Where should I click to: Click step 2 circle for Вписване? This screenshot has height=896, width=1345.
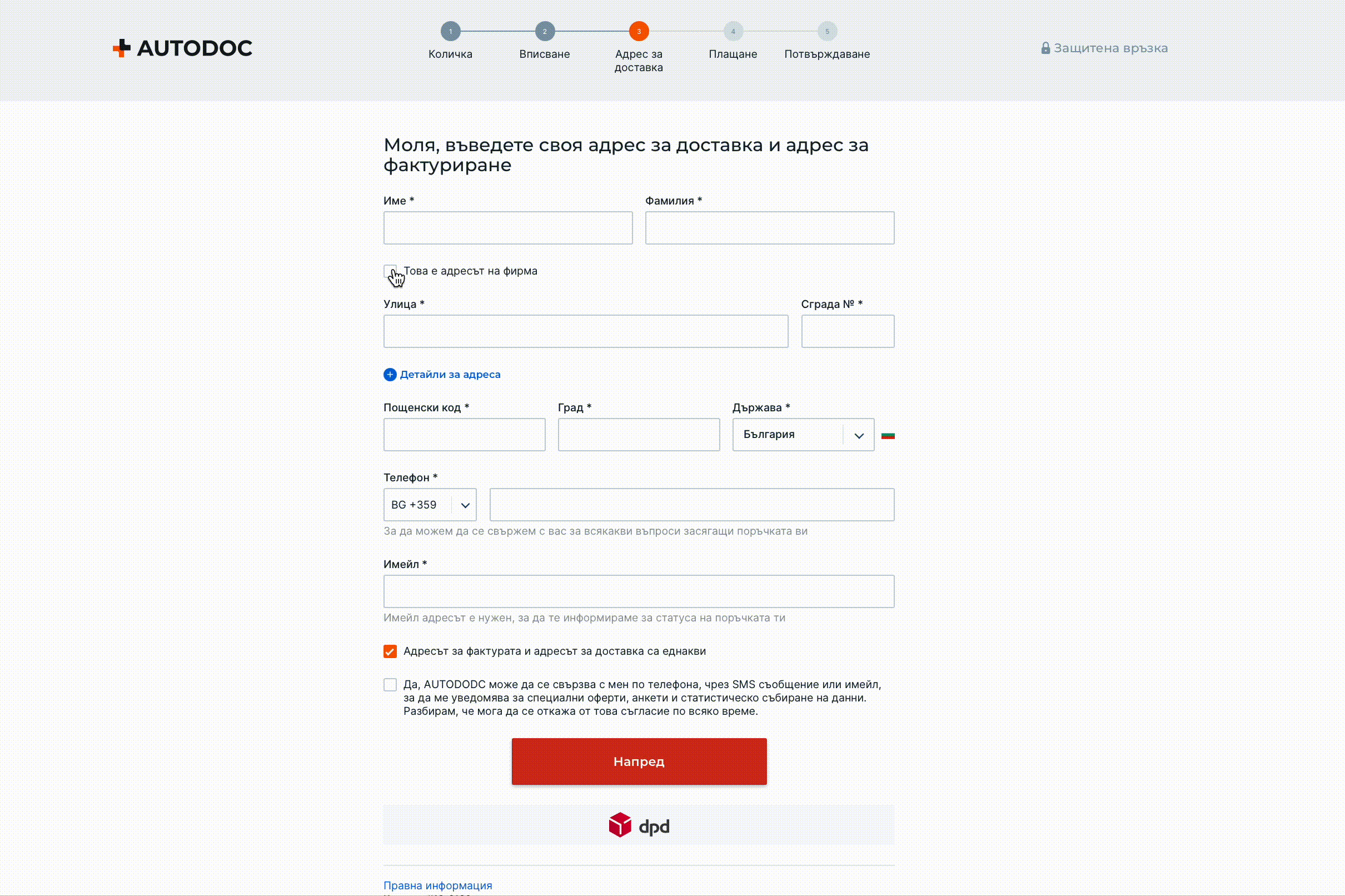coord(545,32)
